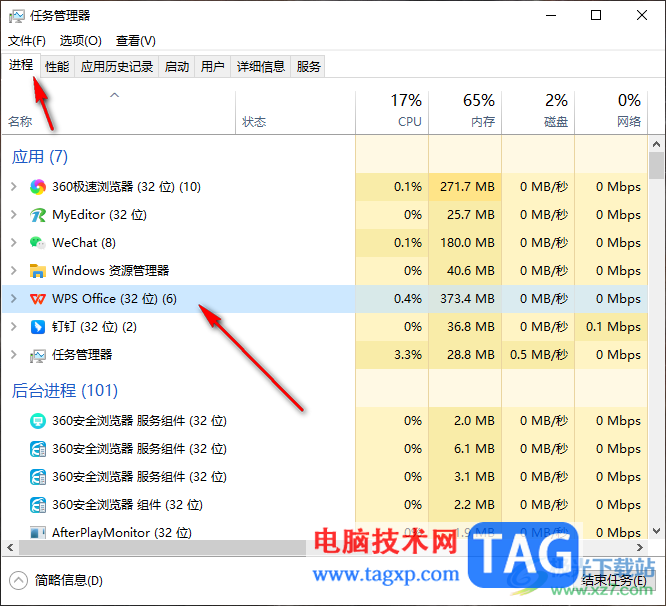
Task: Click the 360极速浏览器 app icon
Action: 38,187
